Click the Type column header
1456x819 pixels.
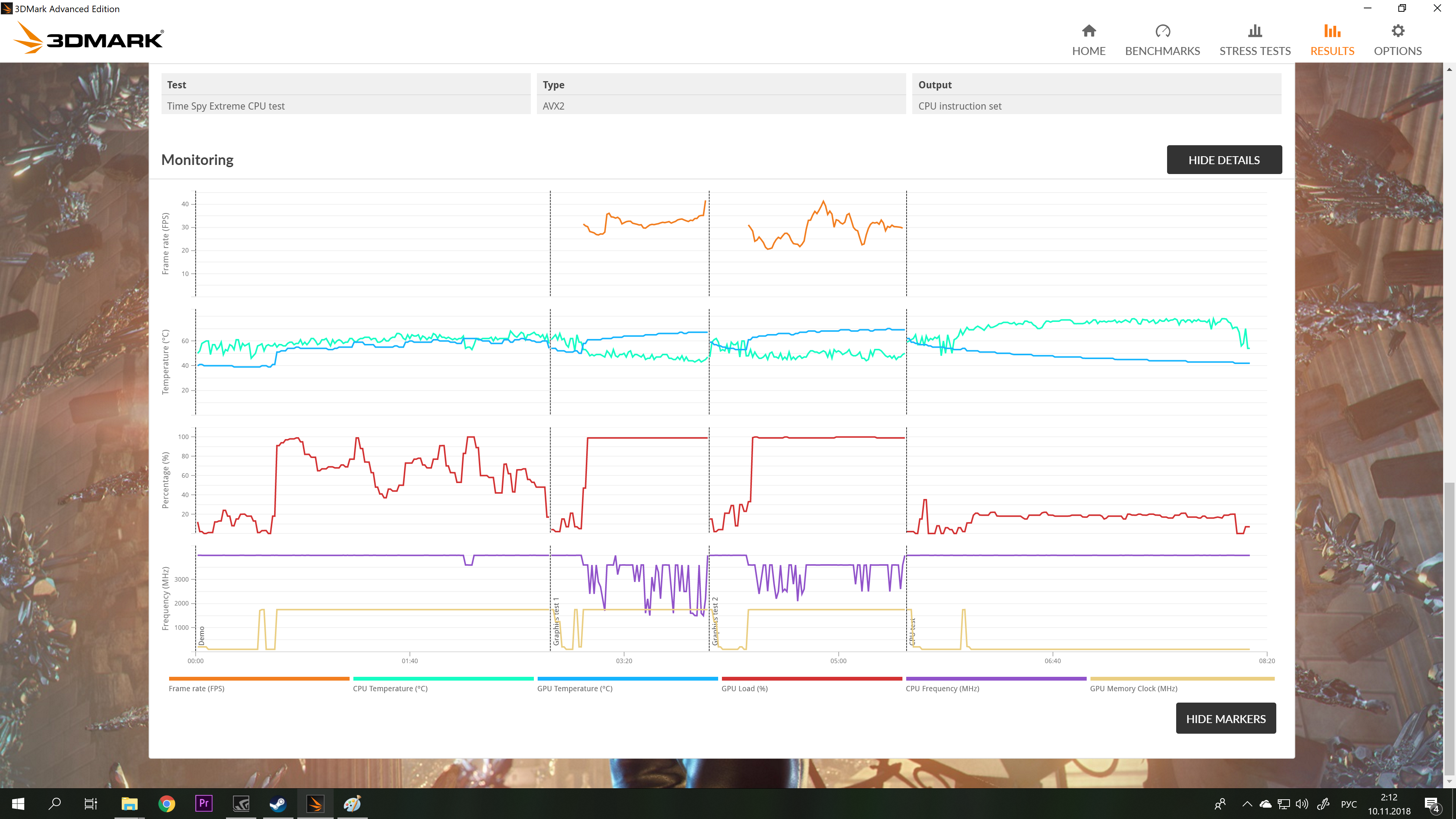click(721, 84)
